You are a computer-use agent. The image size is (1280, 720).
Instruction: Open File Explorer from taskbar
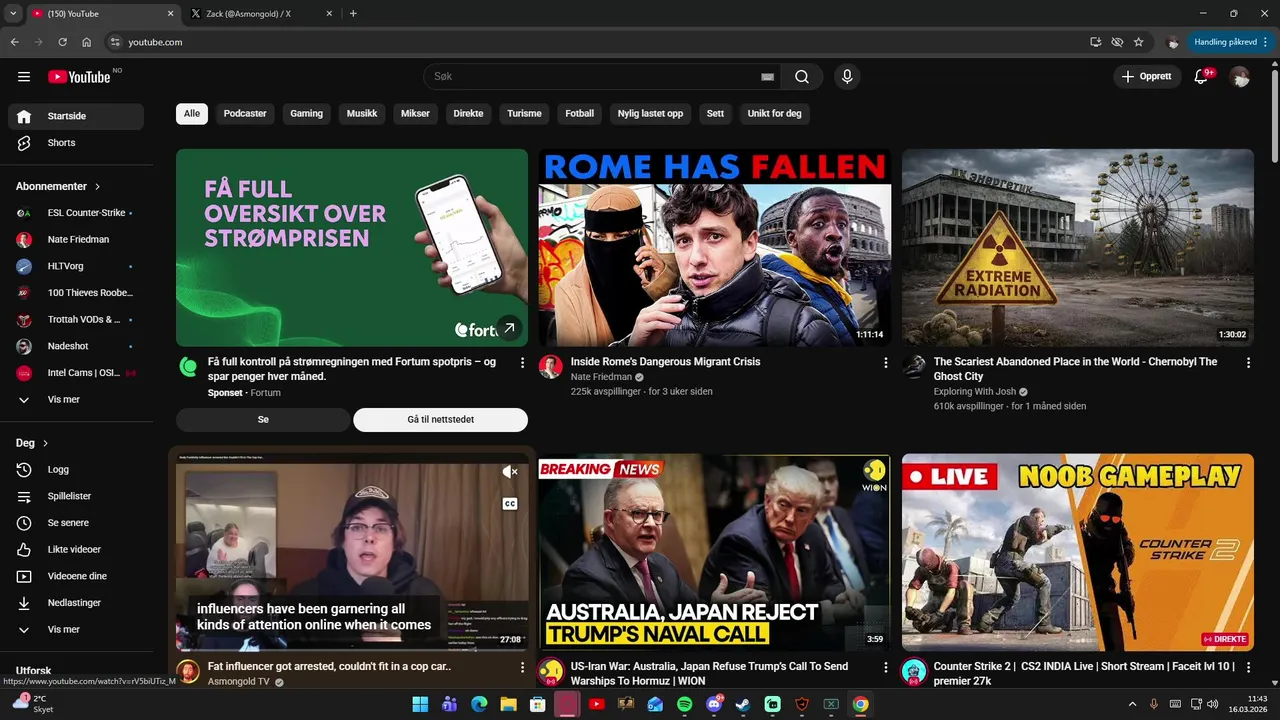coord(508,705)
